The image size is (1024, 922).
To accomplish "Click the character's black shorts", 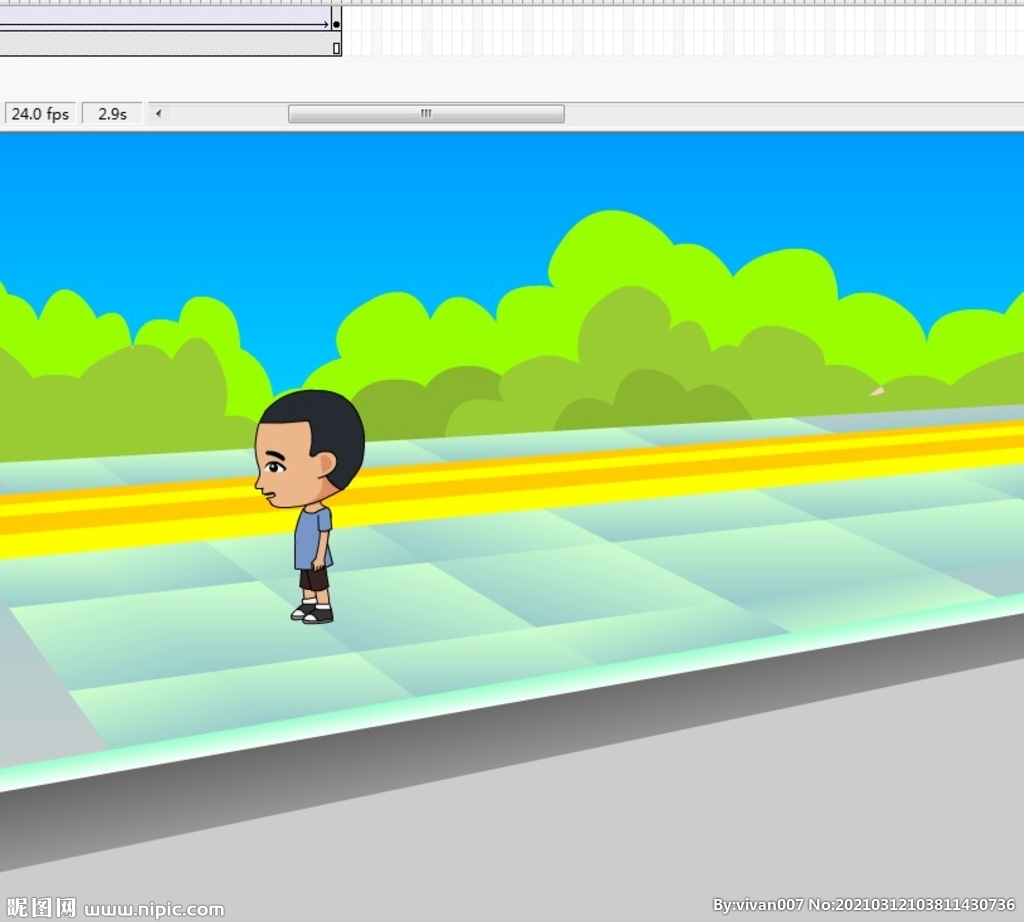I will point(314,580).
